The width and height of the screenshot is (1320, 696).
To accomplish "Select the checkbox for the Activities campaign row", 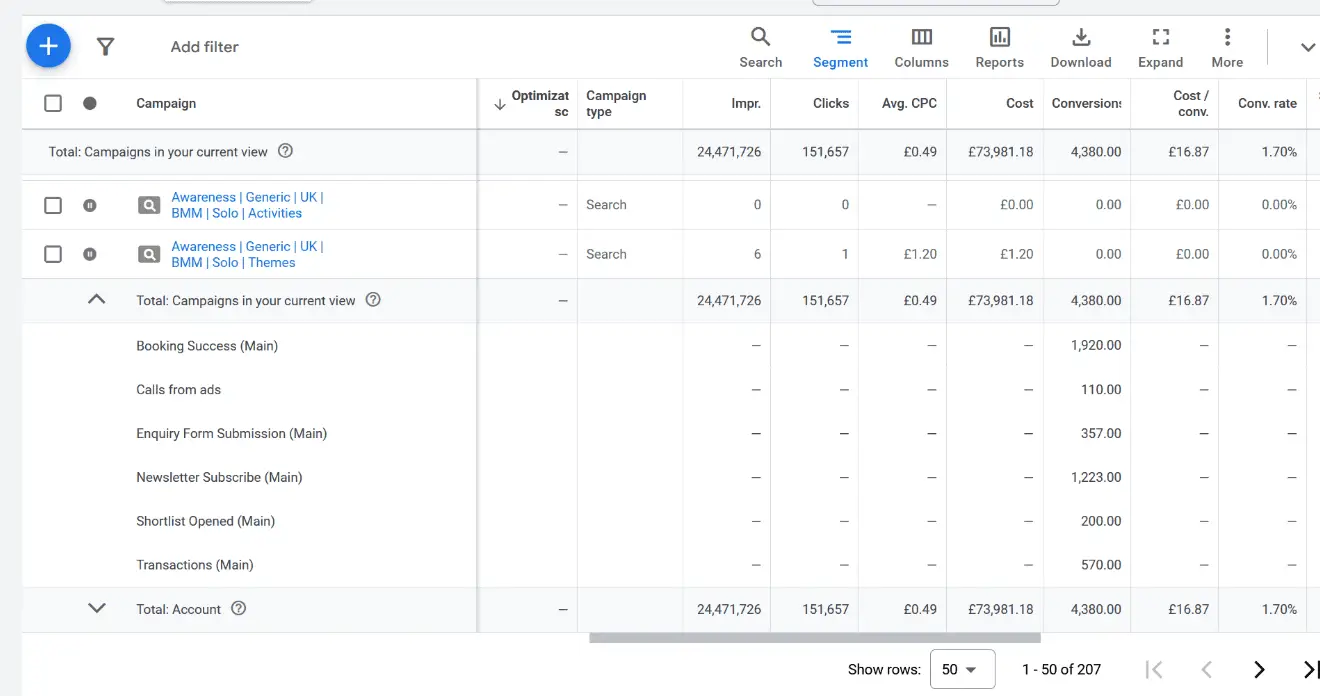I will click(53, 204).
